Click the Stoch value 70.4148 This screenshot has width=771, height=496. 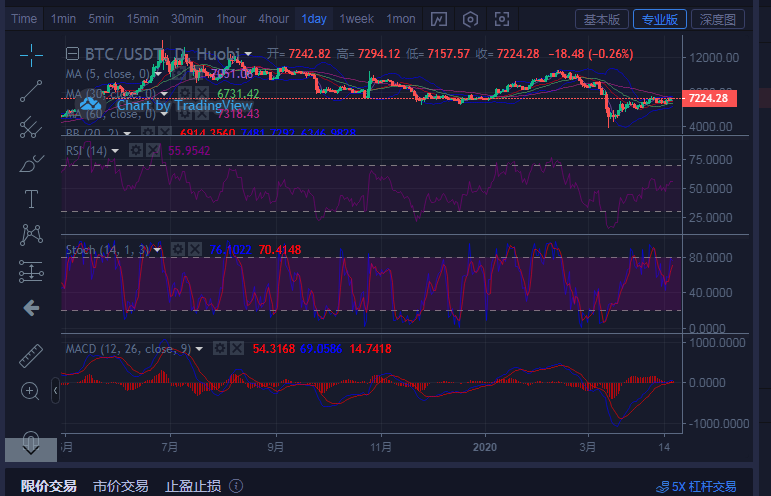pyautogui.click(x=280, y=250)
